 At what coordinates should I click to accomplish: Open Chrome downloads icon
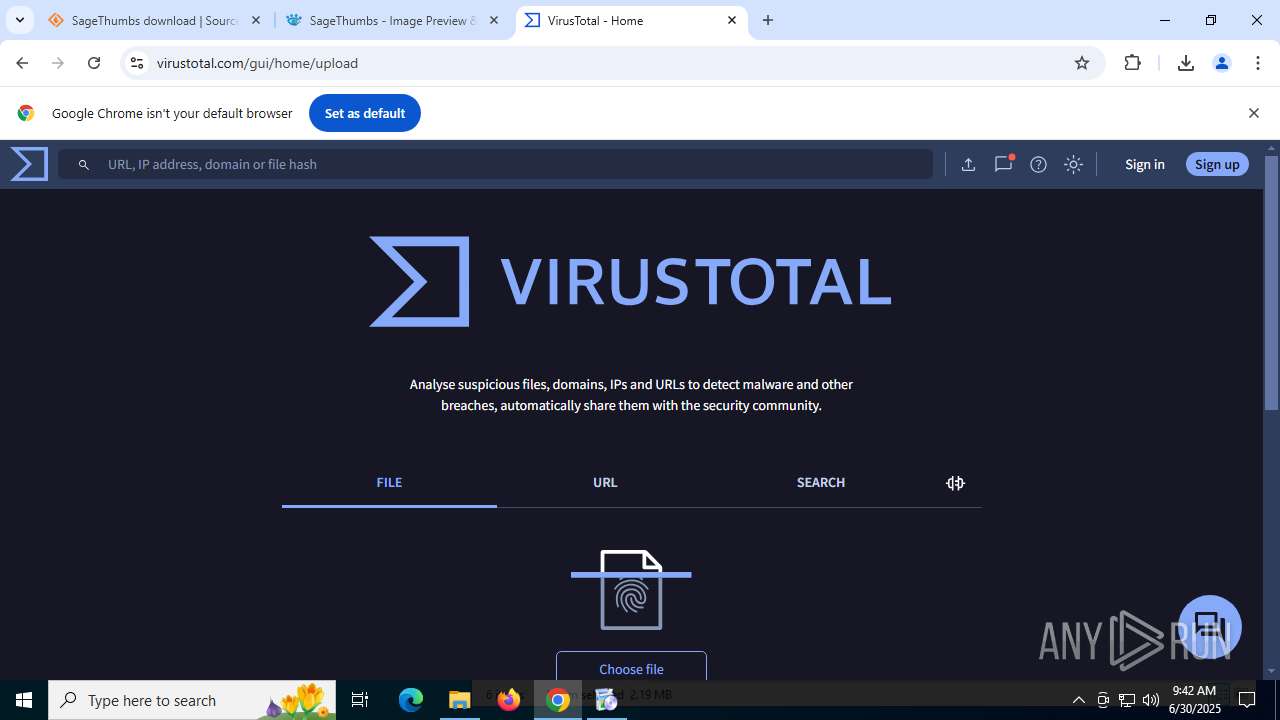1186,63
